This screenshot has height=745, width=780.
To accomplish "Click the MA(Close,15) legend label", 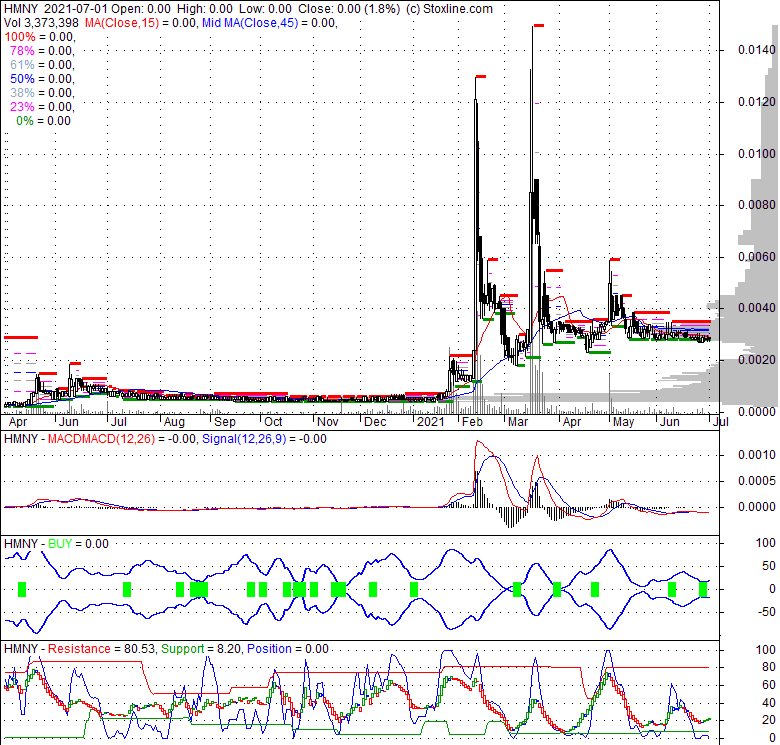I will (121, 23).
